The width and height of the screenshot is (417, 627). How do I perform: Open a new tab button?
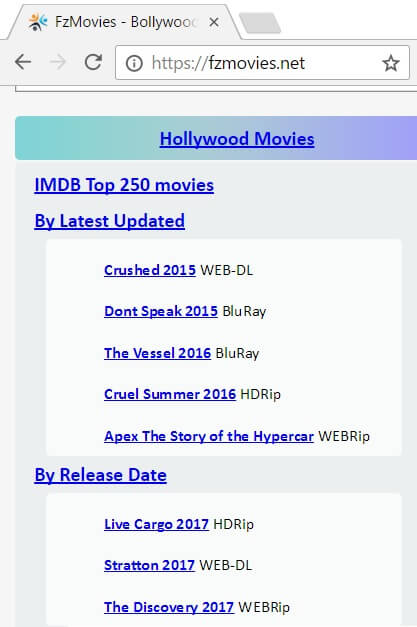260,23
